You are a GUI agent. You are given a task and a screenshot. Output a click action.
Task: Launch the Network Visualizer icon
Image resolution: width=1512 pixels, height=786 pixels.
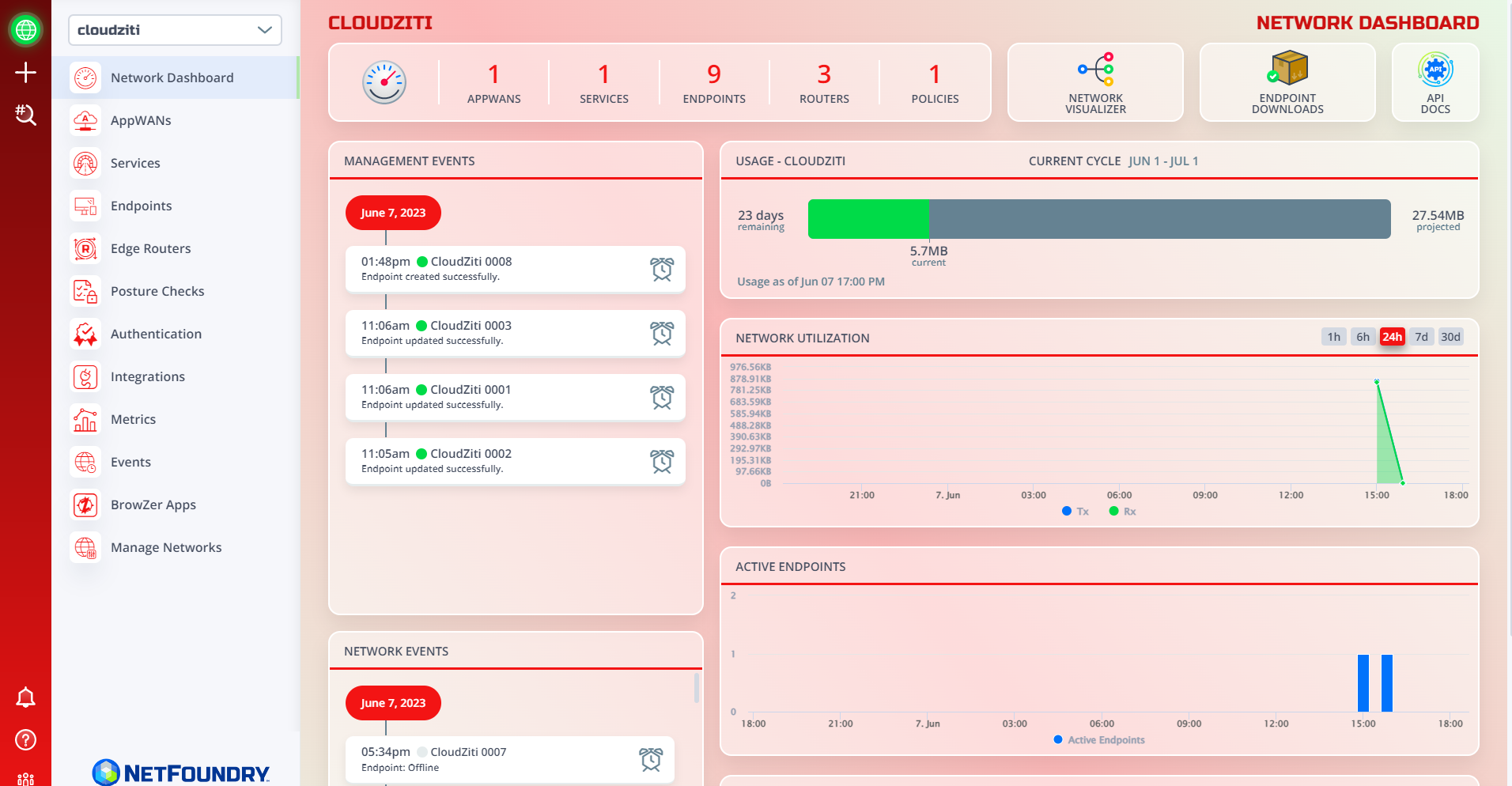point(1096,69)
